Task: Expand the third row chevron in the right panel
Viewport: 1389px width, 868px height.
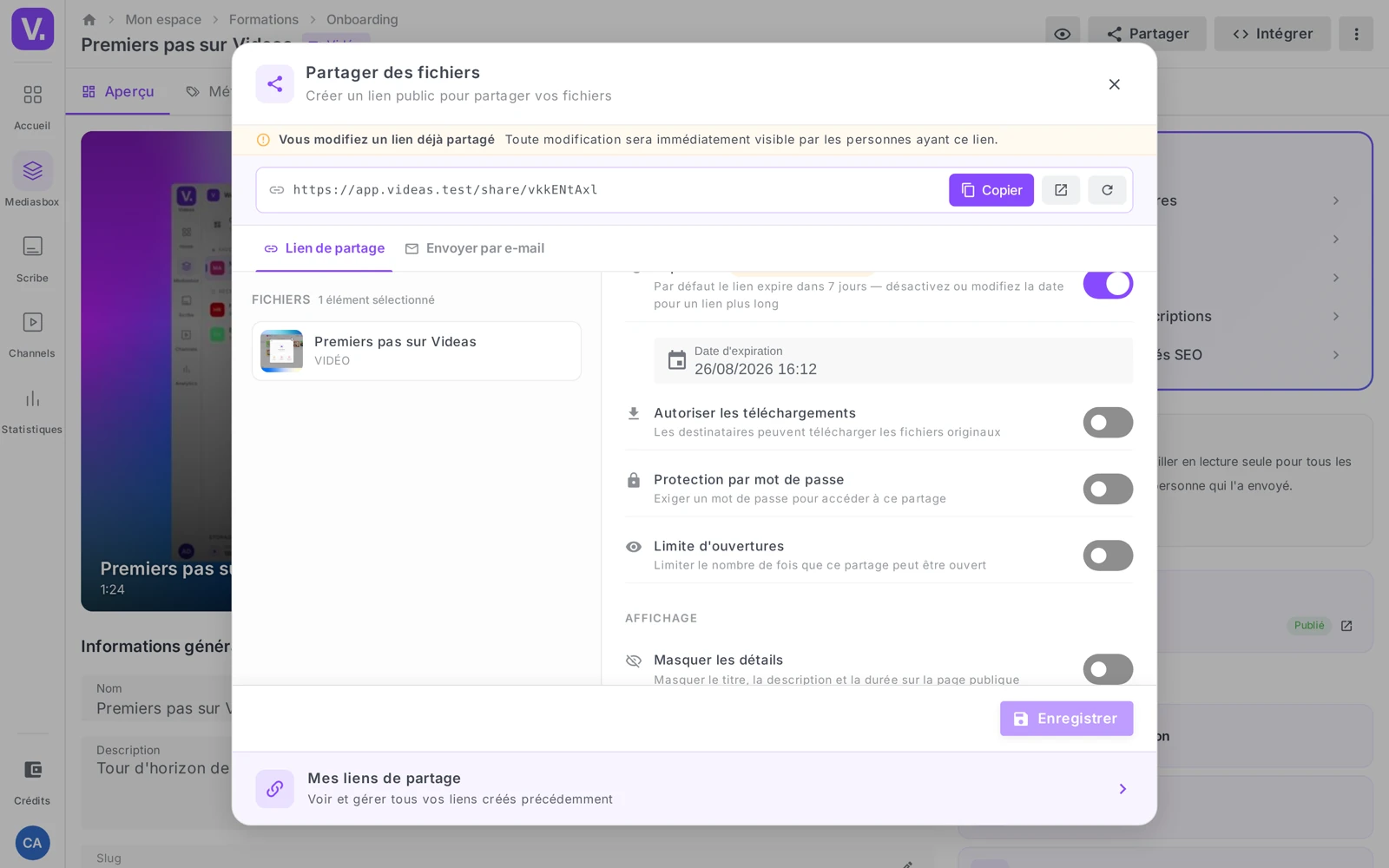Action: coord(1336,278)
